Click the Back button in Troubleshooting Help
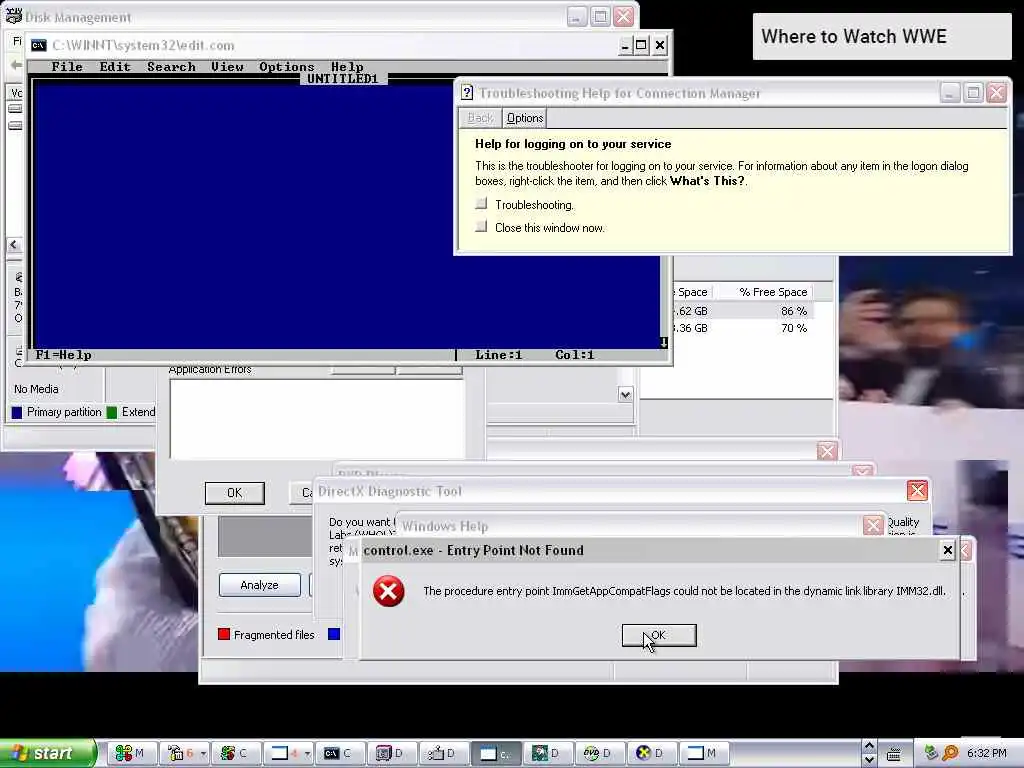 click(x=480, y=118)
